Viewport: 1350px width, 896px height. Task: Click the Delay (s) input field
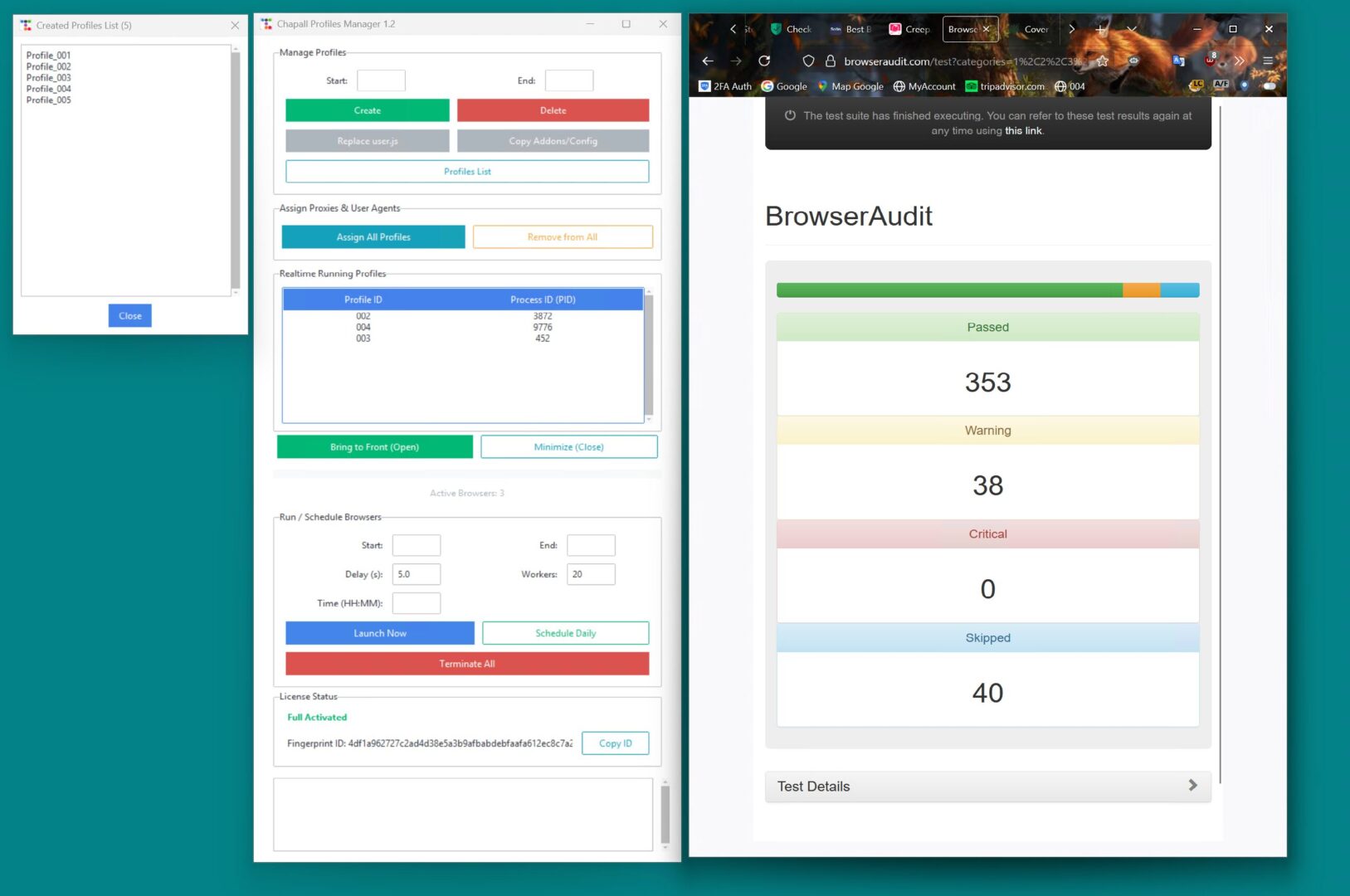(x=416, y=574)
